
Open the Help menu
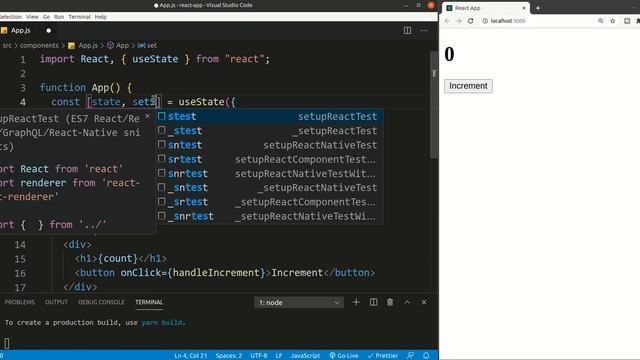(x=100, y=17)
